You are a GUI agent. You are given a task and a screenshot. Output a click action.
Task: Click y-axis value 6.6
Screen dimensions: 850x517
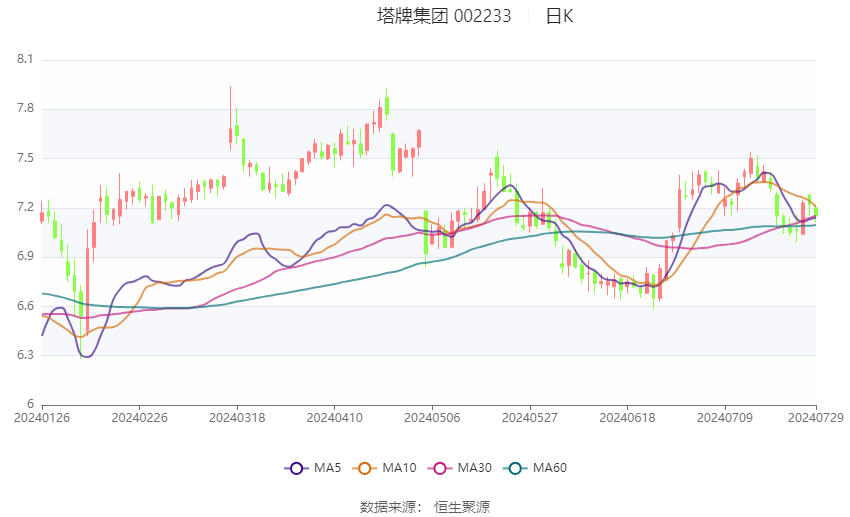click(25, 306)
